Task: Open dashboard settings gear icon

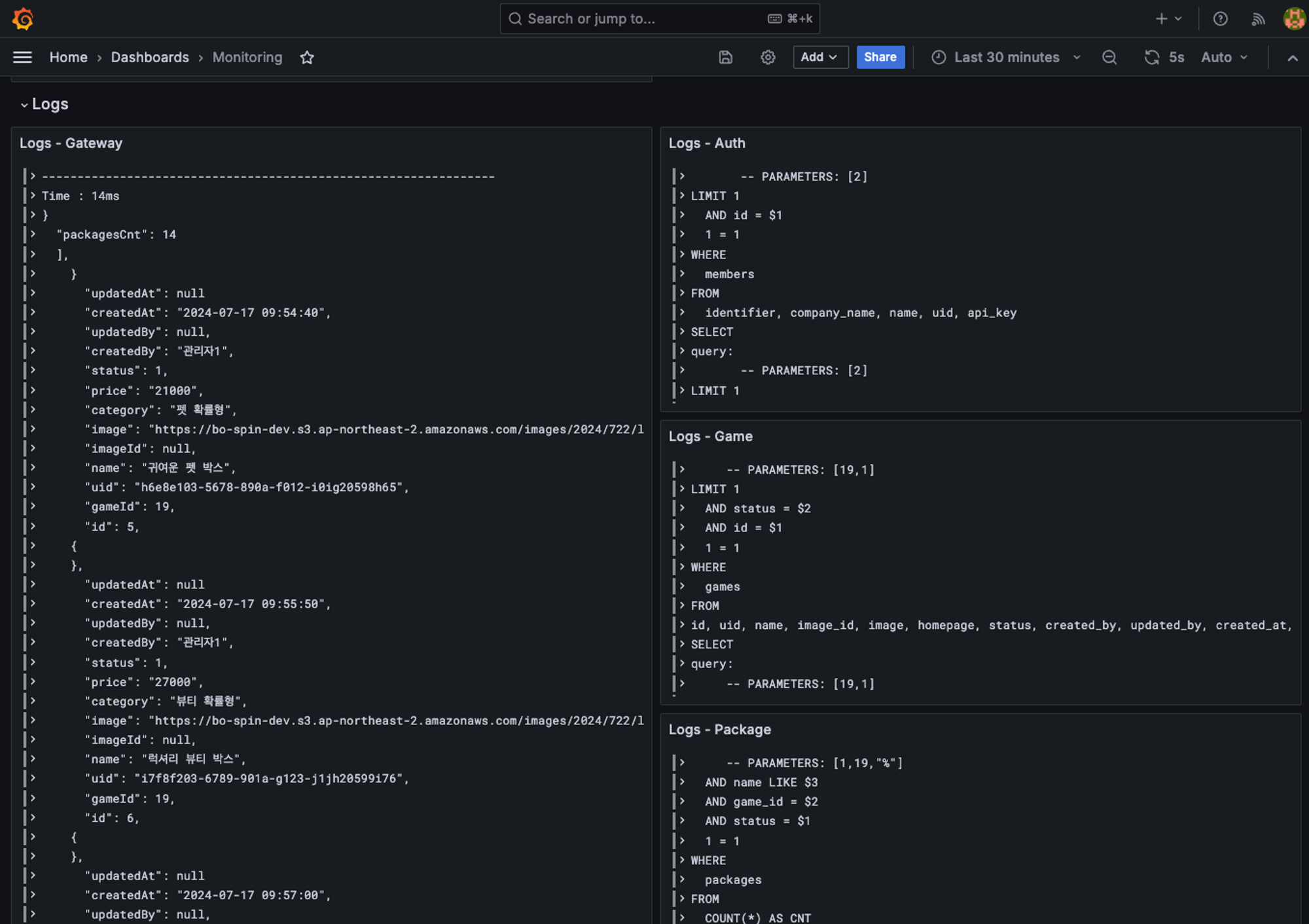Action: [768, 58]
